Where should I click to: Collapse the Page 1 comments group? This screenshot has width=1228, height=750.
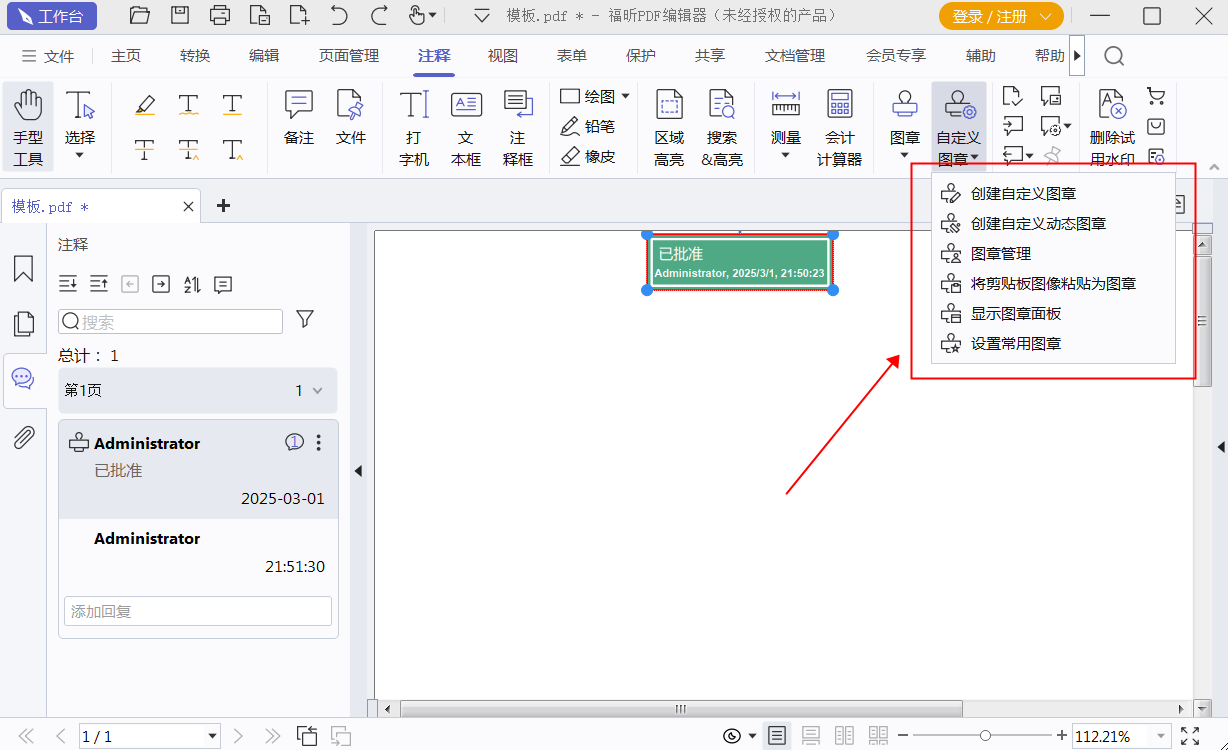coord(318,391)
